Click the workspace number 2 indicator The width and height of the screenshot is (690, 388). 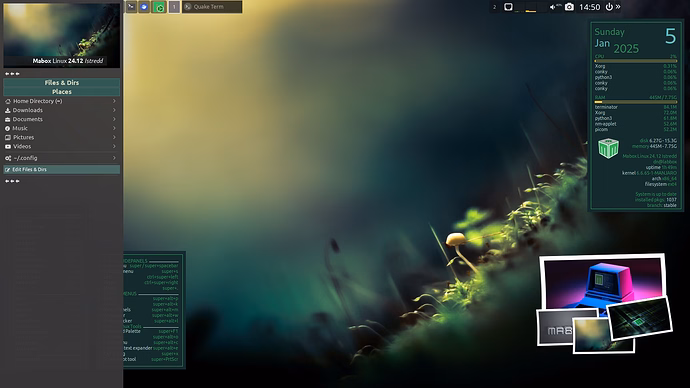(495, 7)
